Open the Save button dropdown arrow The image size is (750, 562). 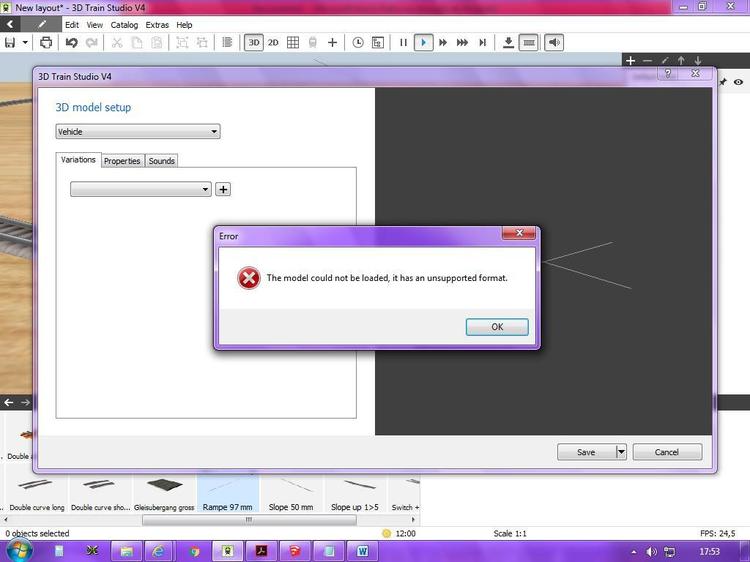coord(621,452)
